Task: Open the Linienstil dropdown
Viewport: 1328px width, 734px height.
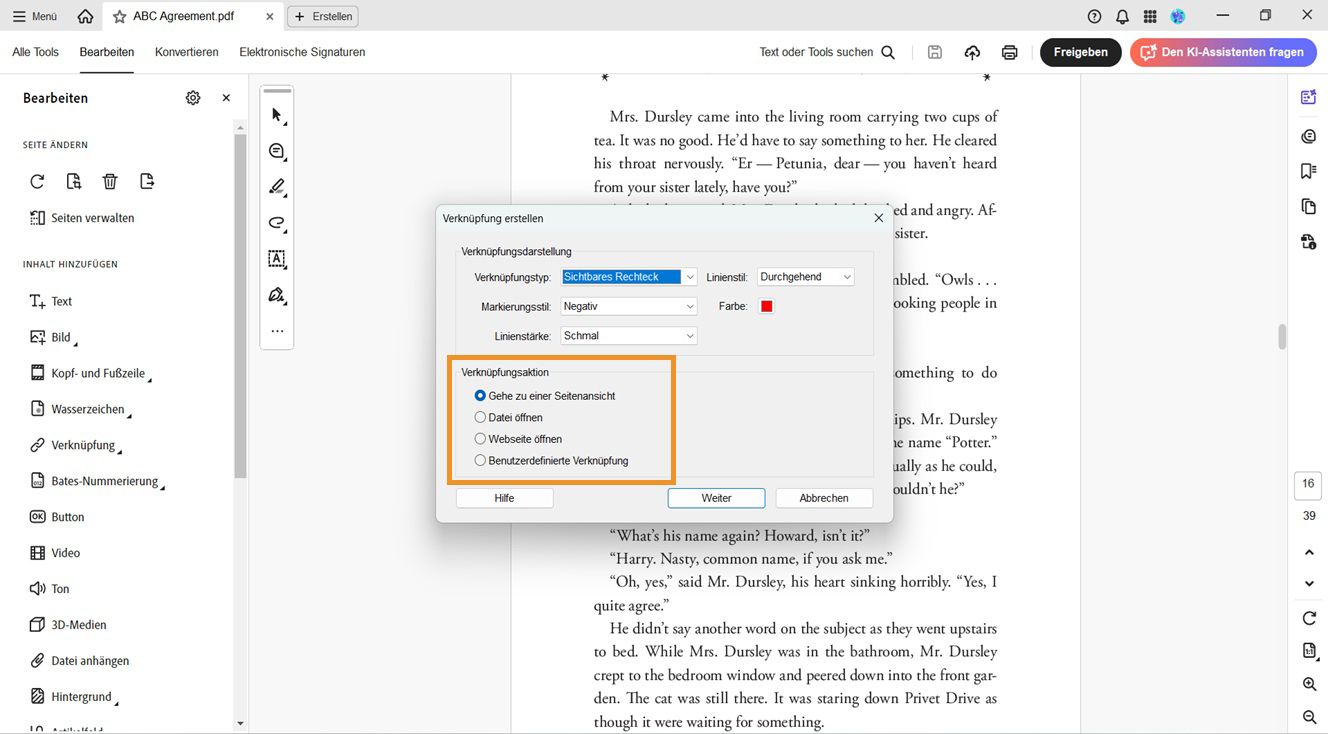Action: [x=806, y=277]
